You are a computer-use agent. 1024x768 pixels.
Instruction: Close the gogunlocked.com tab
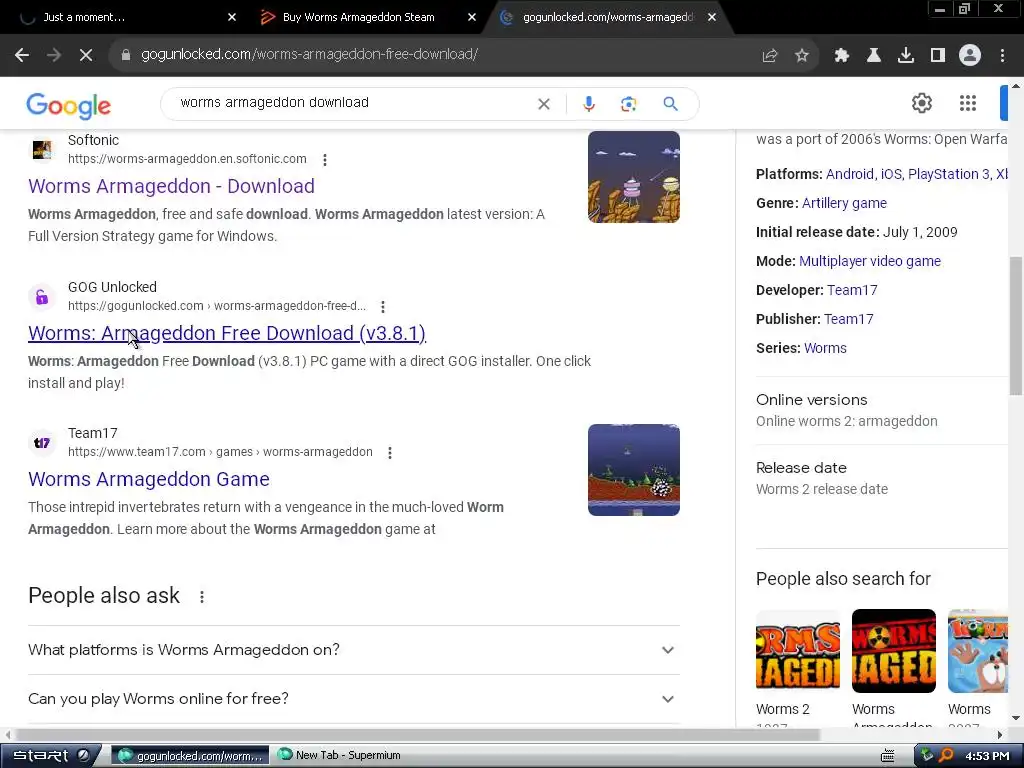coord(712,18)
